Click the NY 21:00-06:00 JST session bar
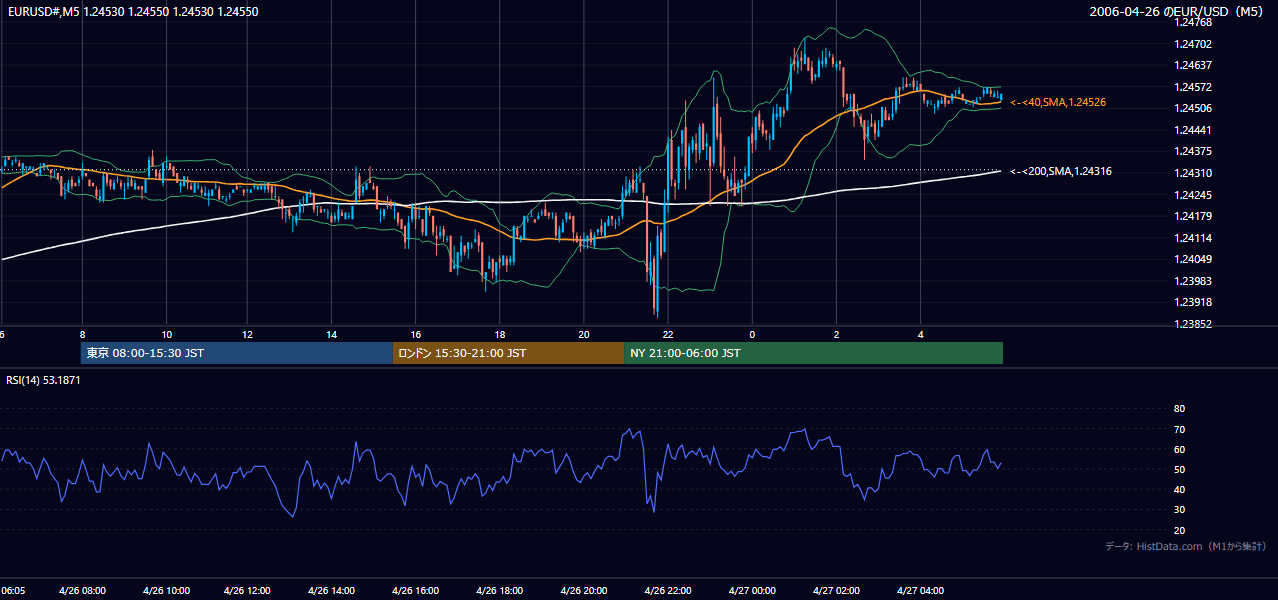Viewport: 1278px width, 600px height. pyautogui.click(x=813, y=353)
